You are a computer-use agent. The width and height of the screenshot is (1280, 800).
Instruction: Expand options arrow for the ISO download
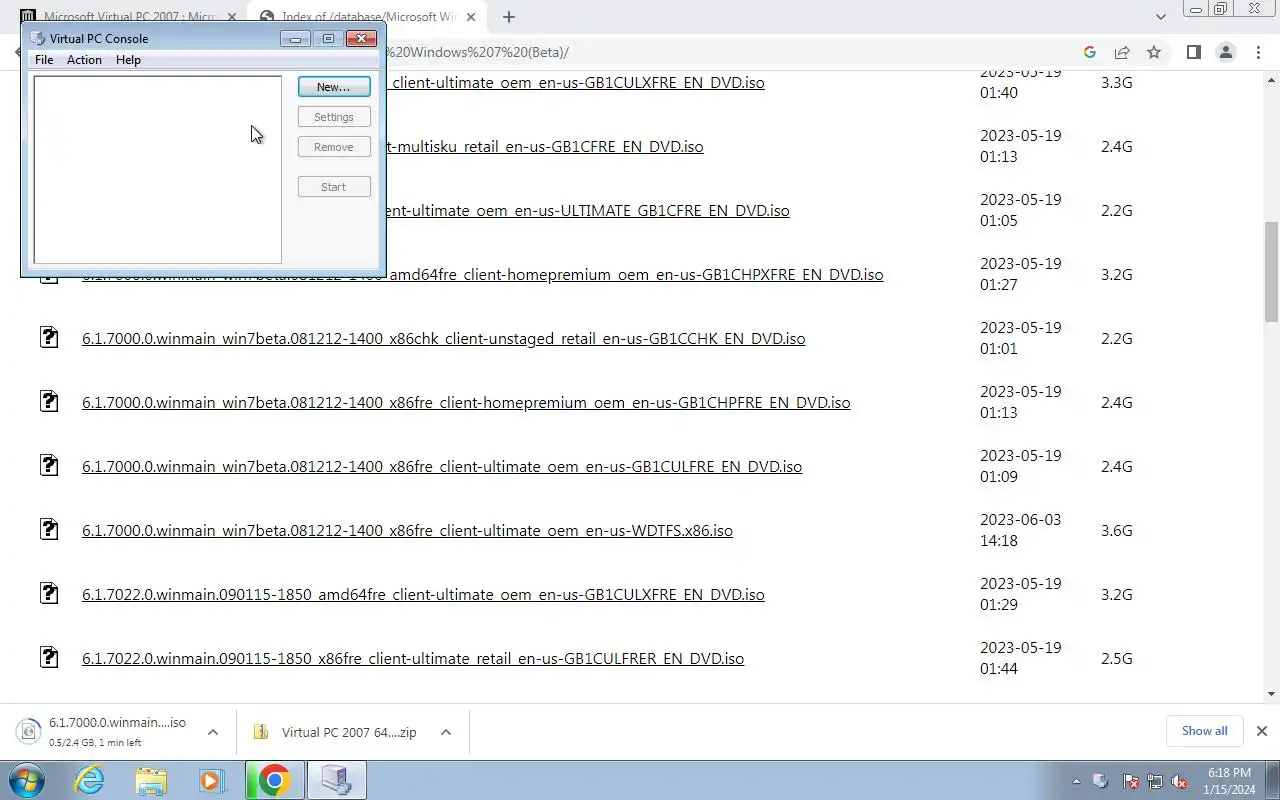click(x=213, y=732)
